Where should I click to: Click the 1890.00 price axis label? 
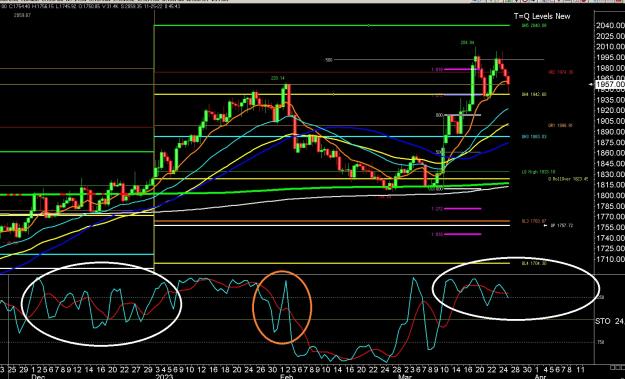(610, 132)
